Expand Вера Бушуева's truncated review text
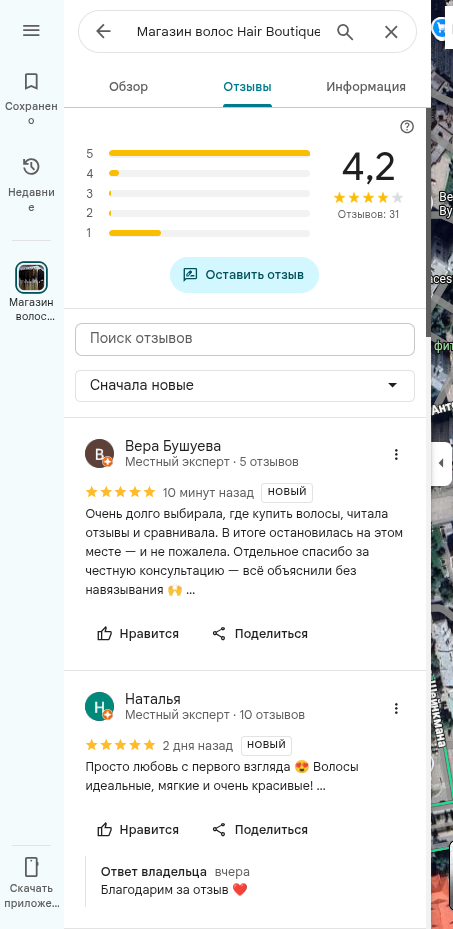Screen dimensions: 453x929 pyautogui.click(x=190, y=590)
